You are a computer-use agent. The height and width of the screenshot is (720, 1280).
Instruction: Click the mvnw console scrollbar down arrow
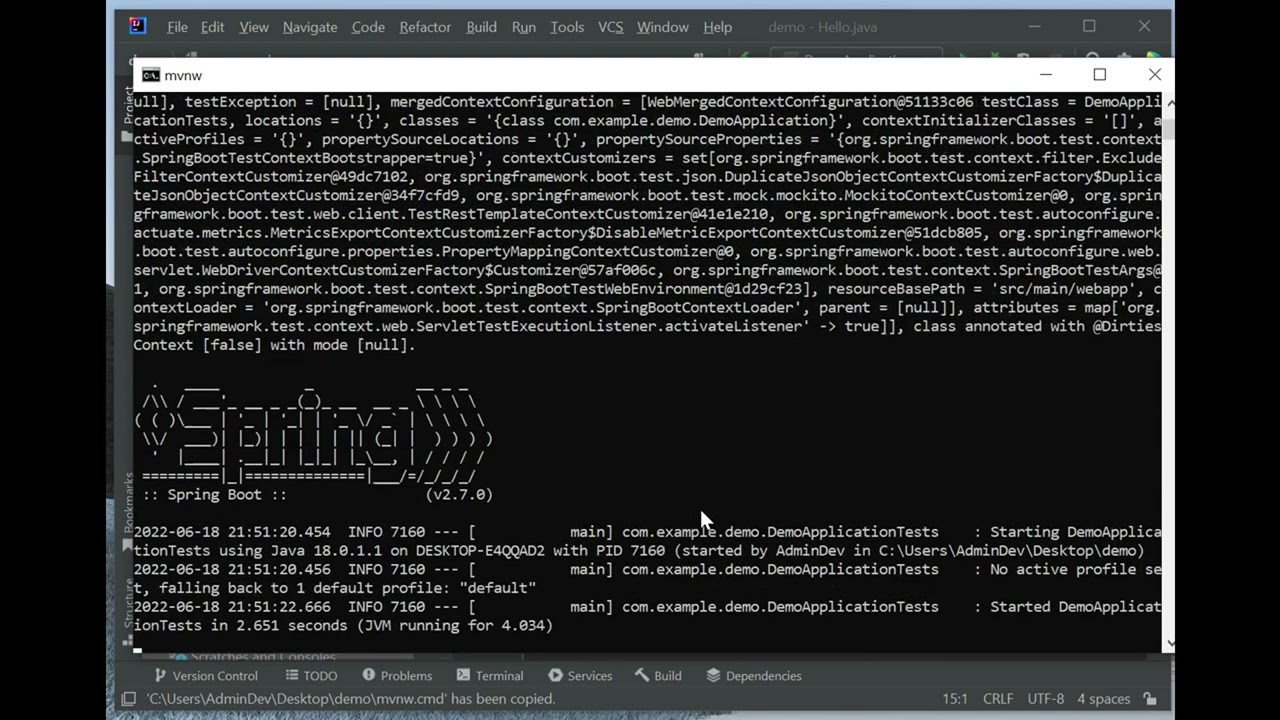tap(1169, 645)
